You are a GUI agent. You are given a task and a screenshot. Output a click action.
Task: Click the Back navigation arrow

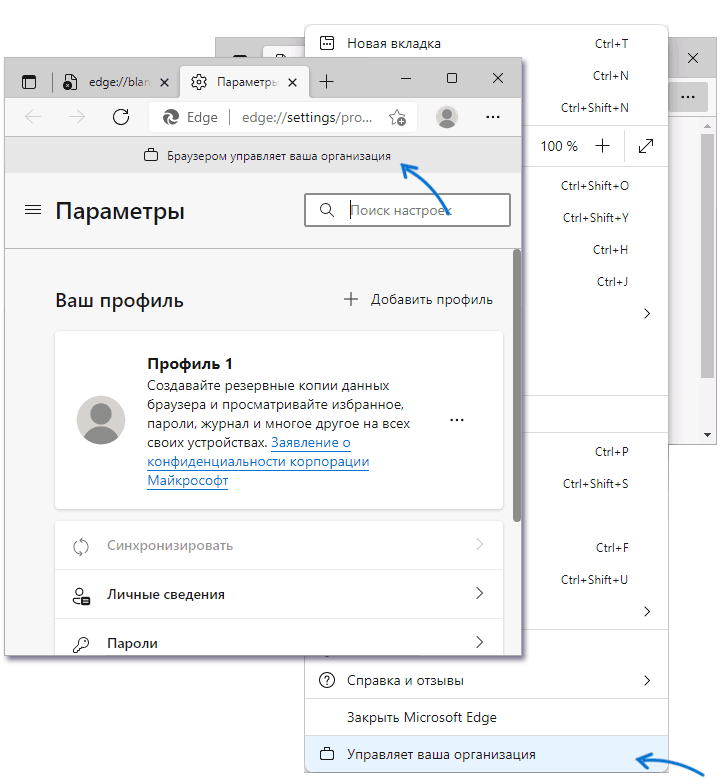coord(33,117)
